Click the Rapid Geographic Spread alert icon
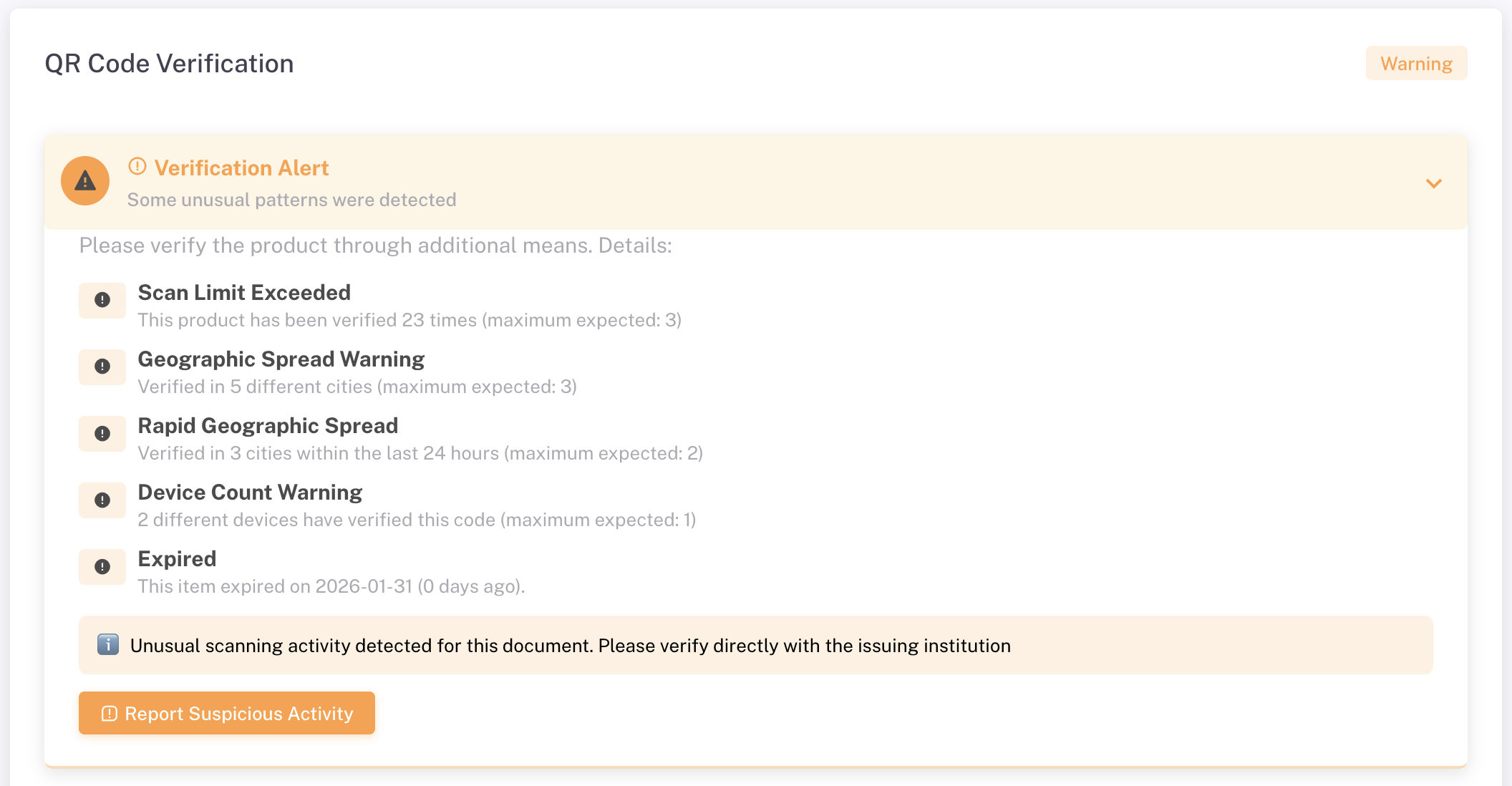 pos(102,434)
